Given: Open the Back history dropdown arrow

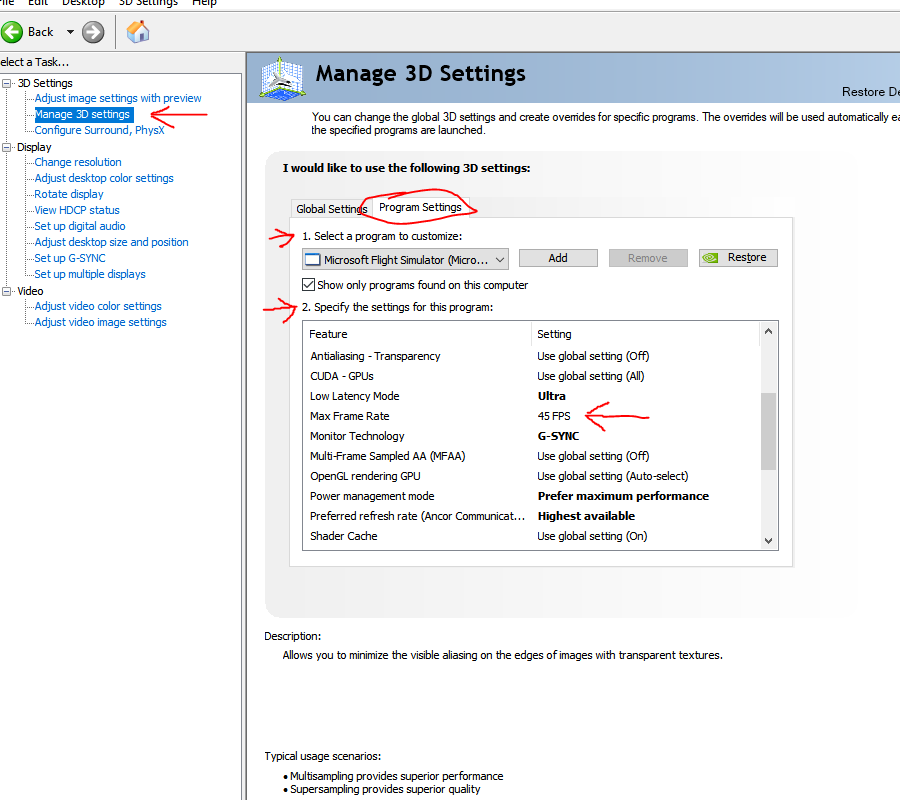Looking at the screenshot, I should click(x=70, y=32).
